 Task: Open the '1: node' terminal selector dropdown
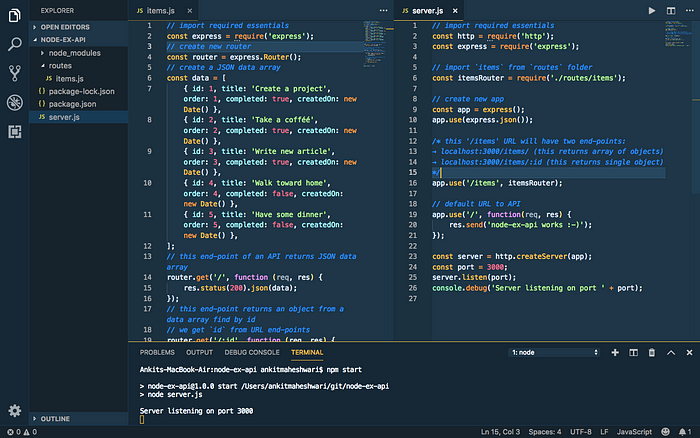coord(554,353)
